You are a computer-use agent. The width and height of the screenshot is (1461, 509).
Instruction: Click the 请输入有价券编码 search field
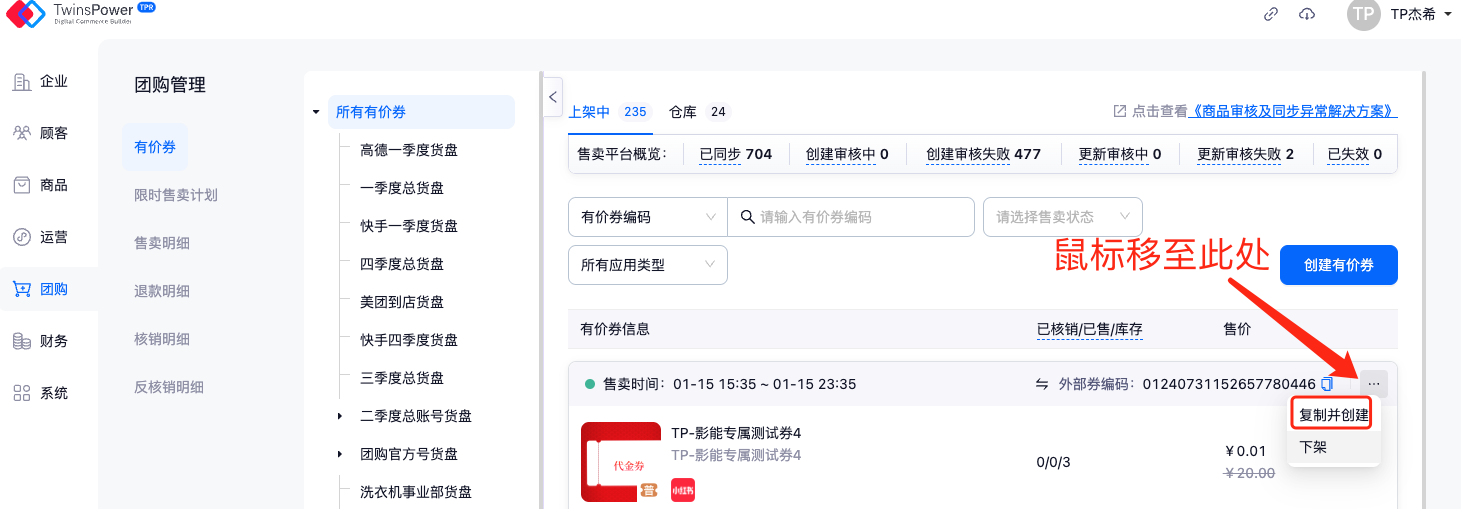coord(860,217)
